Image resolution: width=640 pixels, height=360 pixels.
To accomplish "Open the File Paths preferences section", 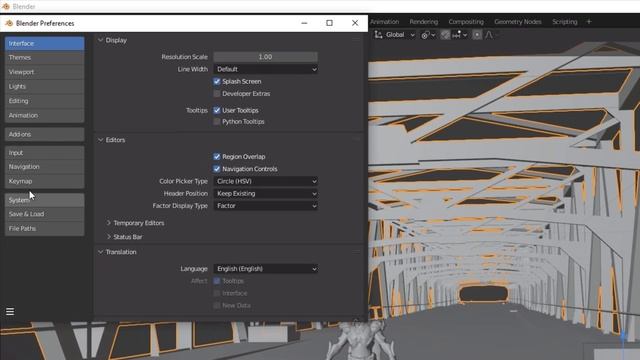I will pos(44,229).
